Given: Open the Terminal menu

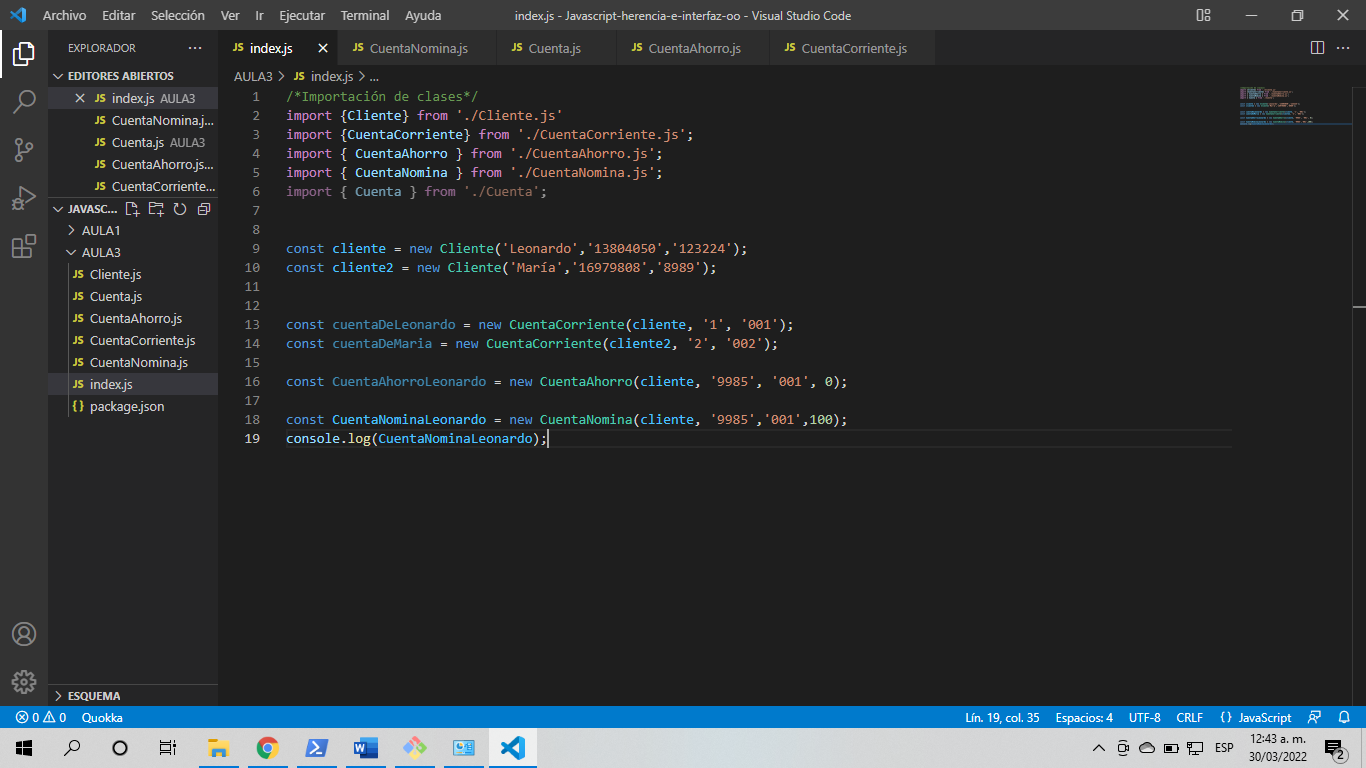Looking at the screenshot, I should coord(365,15).
